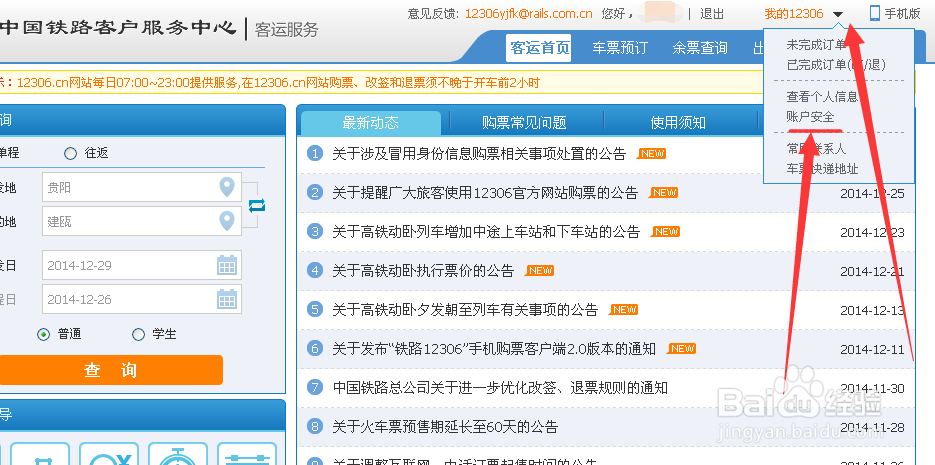
Task: Open notice 中国铁路总公司关于进一步优化改签、退票规则的通知
Action: 500,388
